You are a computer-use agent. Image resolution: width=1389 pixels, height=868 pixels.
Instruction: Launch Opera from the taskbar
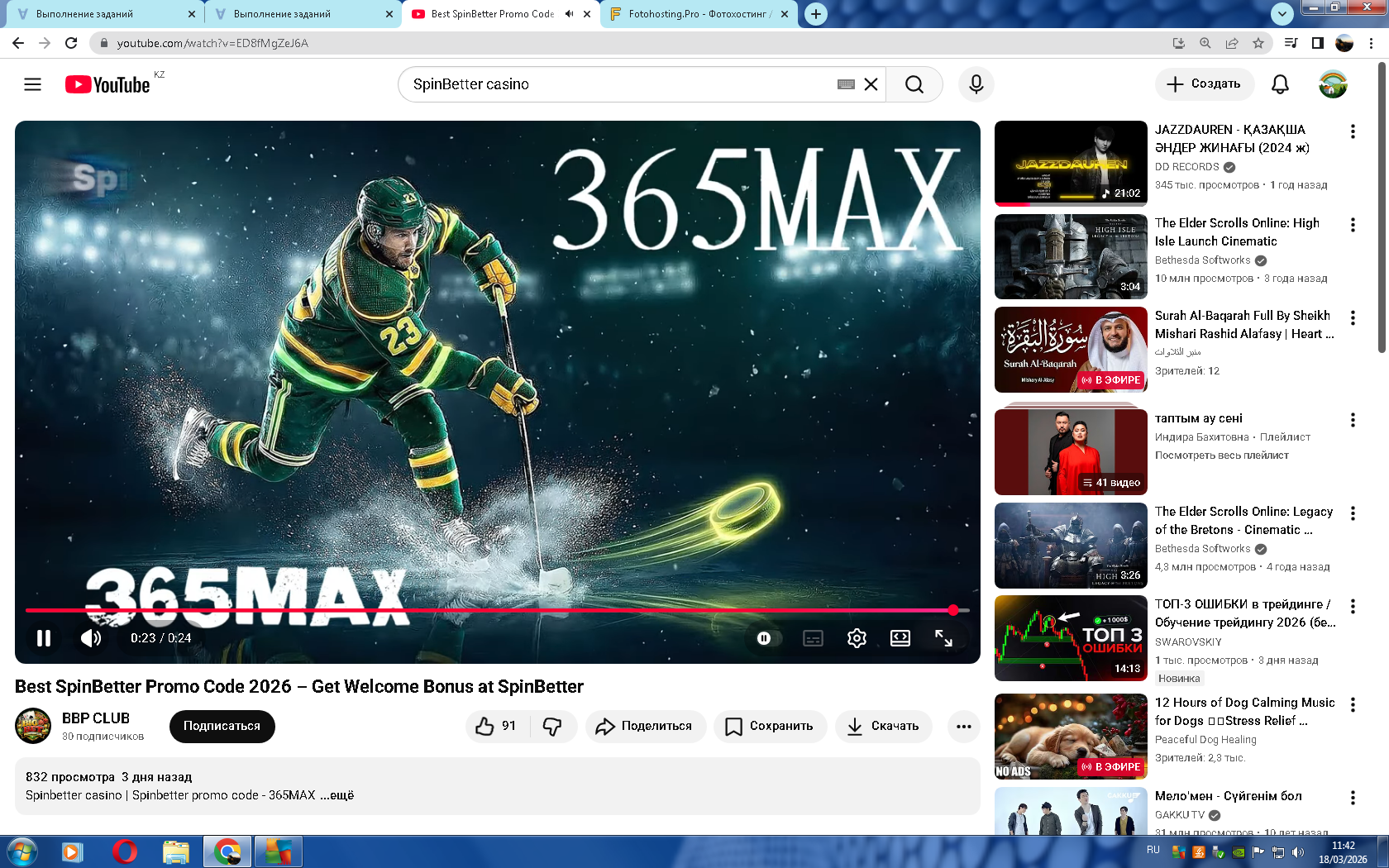(x=125, y=851)
